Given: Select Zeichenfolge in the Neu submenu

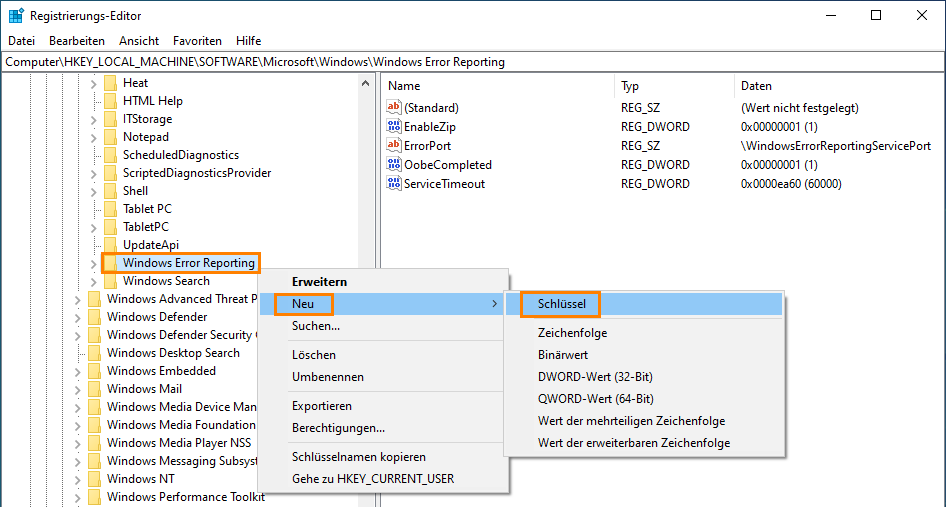Looking at the screenshot, I should tap(644, 333).
